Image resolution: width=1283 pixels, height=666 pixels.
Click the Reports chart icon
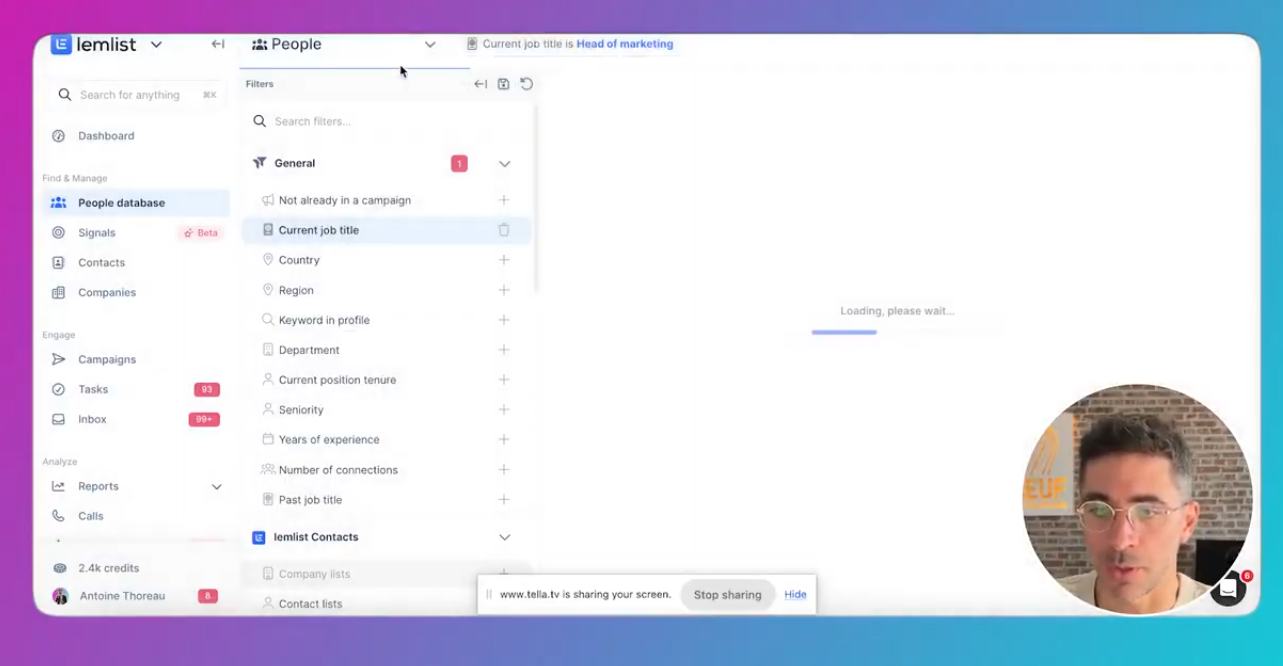(x=59, y=487)
